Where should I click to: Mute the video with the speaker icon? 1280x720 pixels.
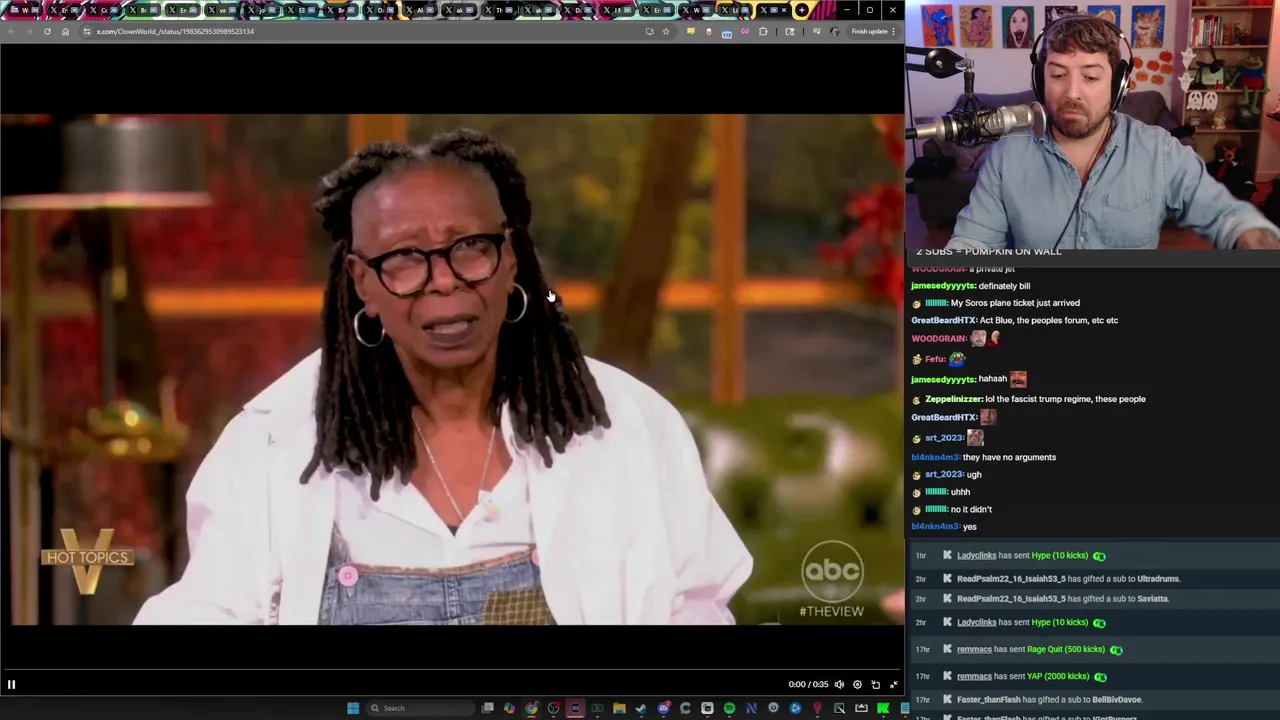point(839,684)
